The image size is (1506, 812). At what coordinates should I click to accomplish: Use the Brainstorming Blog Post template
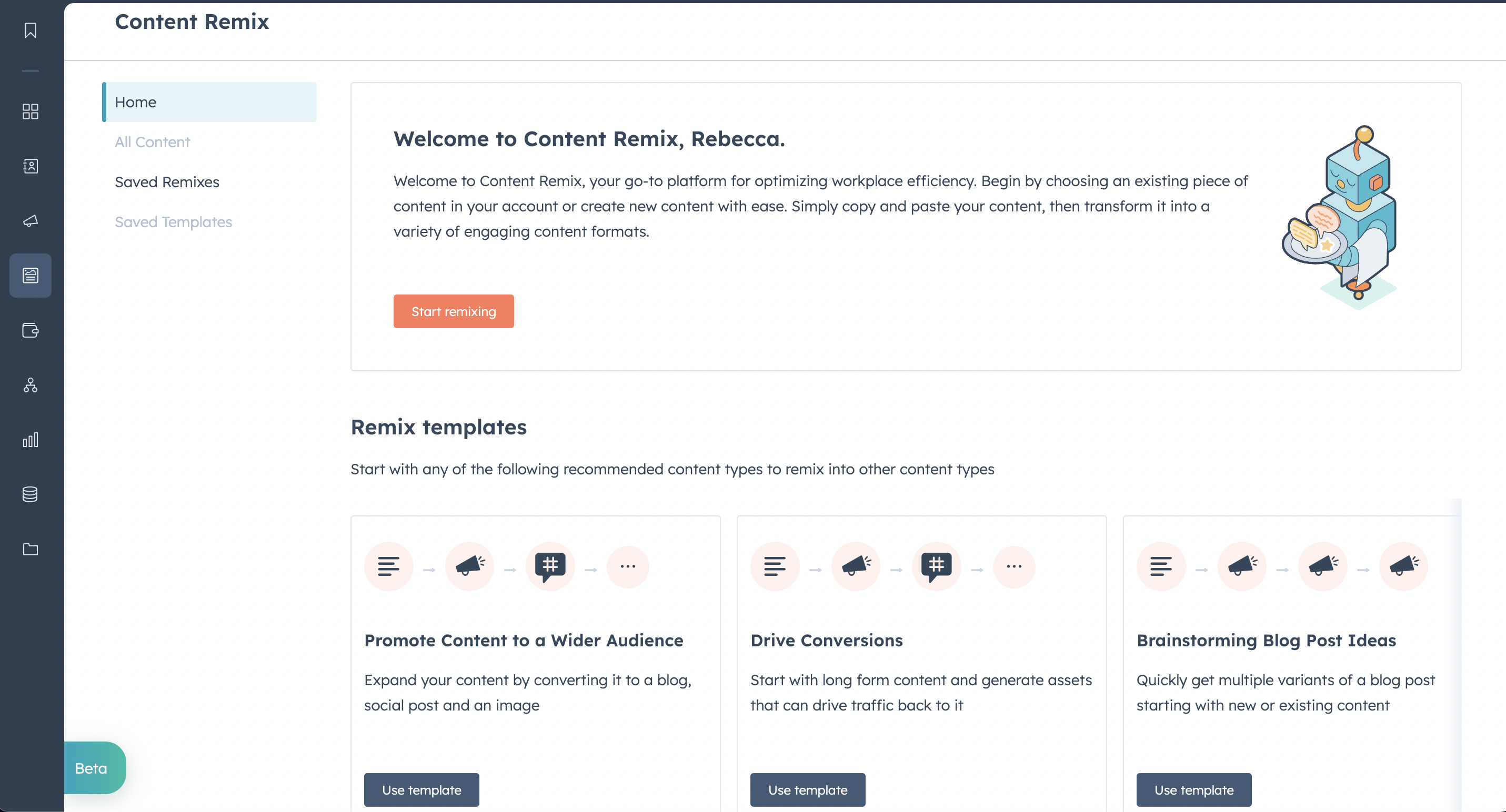pyautogui.click(x=1193, y=789)
